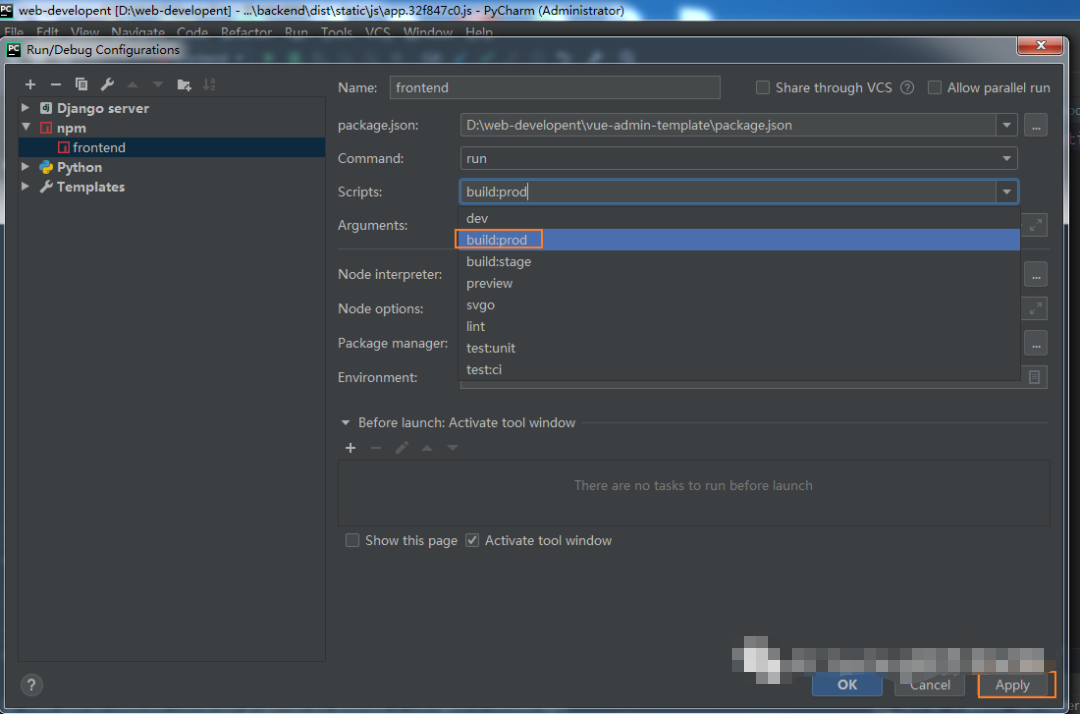Move before launch task up

point(427,448)
